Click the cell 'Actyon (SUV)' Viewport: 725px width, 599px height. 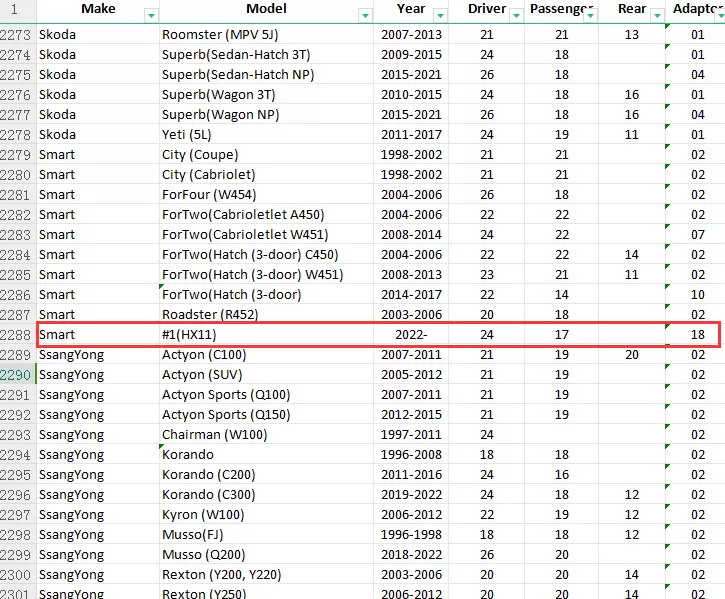click(x=266, y=375)
